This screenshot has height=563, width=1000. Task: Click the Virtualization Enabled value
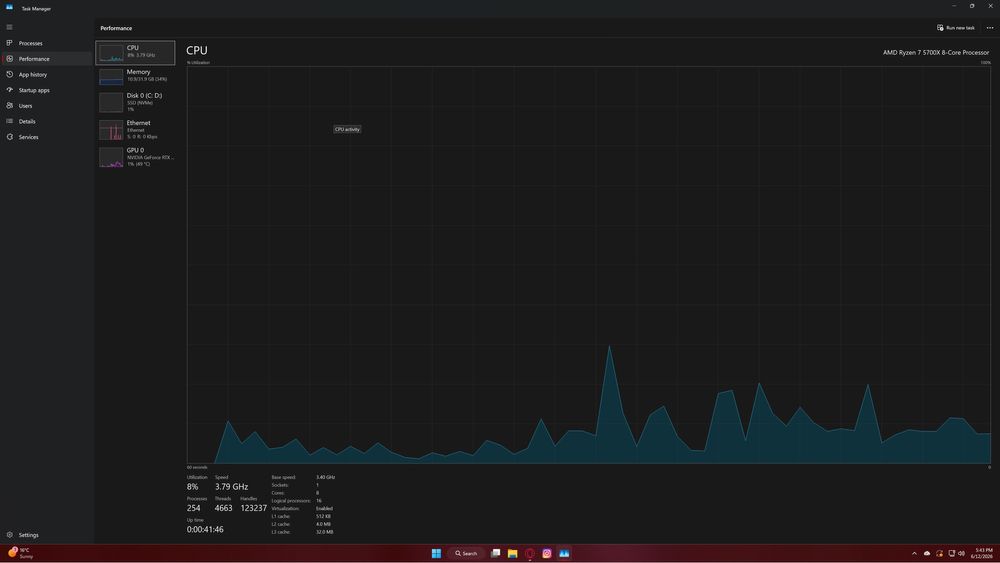tap(324, 508)
